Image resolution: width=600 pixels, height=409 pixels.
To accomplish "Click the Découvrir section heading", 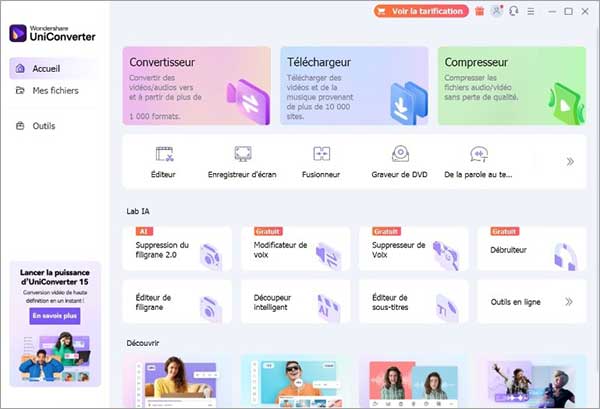I will pyautogui.click(x=143, y=343).
